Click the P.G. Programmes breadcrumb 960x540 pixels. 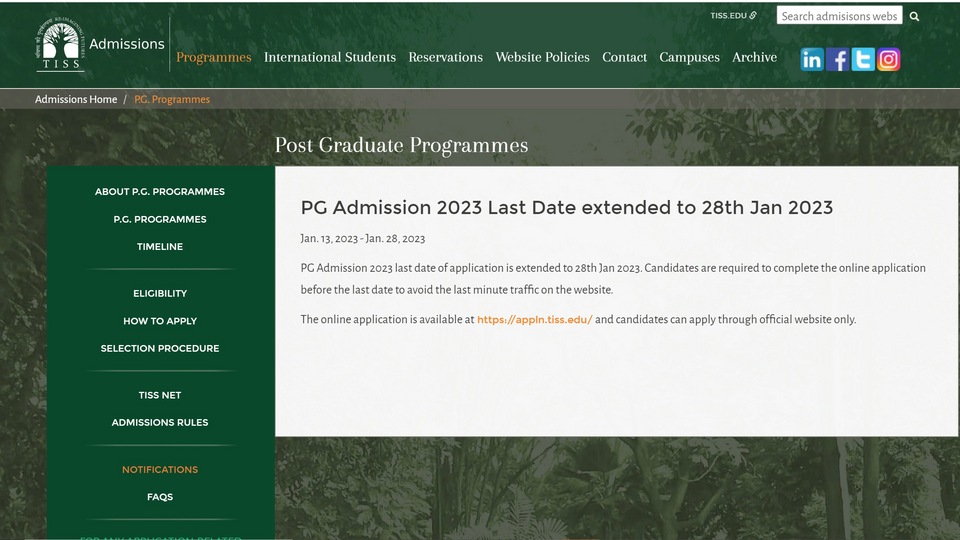172,99
